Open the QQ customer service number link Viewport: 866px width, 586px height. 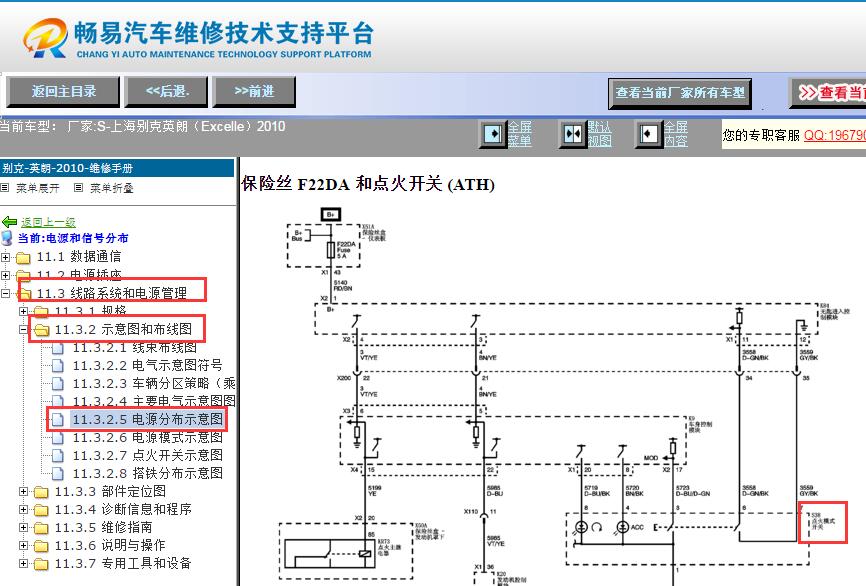[835, 135]
